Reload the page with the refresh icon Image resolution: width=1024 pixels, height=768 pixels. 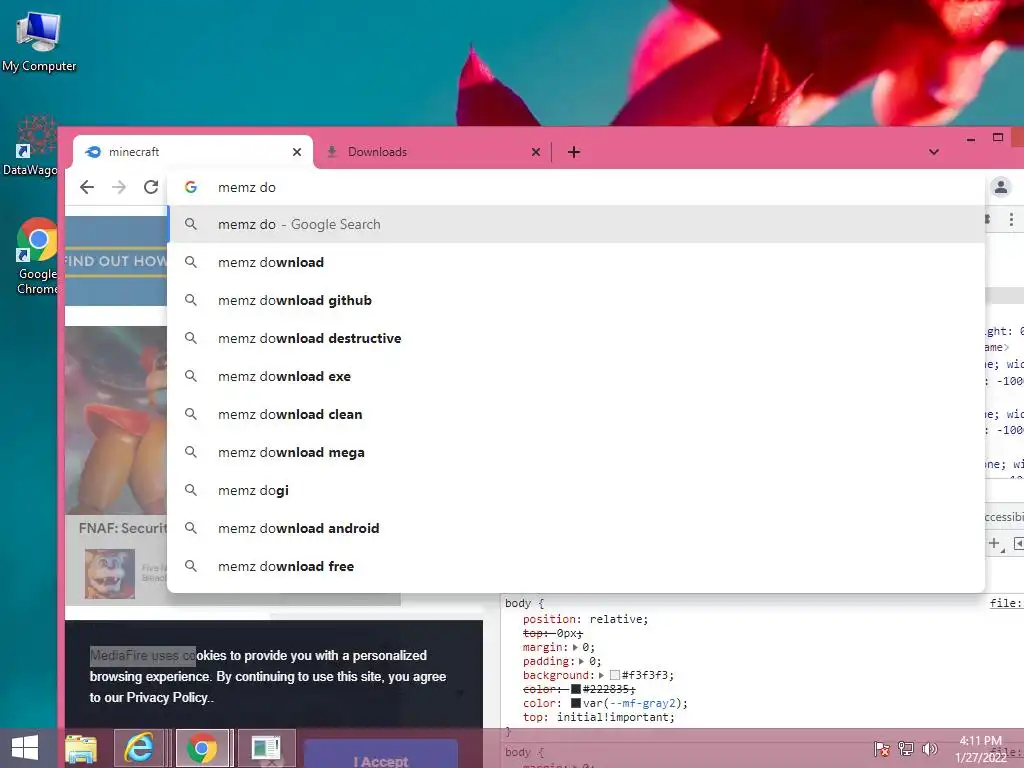(x=151, y=187)
